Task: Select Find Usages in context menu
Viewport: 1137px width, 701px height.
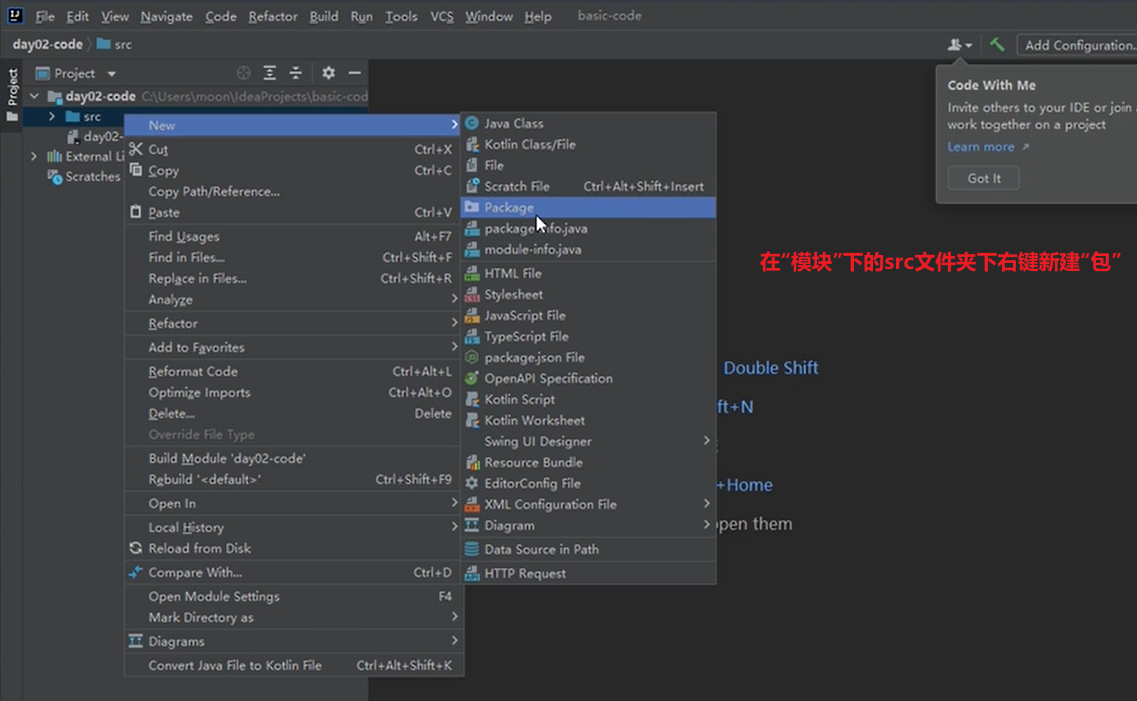Action: click(x=294, y=236)
